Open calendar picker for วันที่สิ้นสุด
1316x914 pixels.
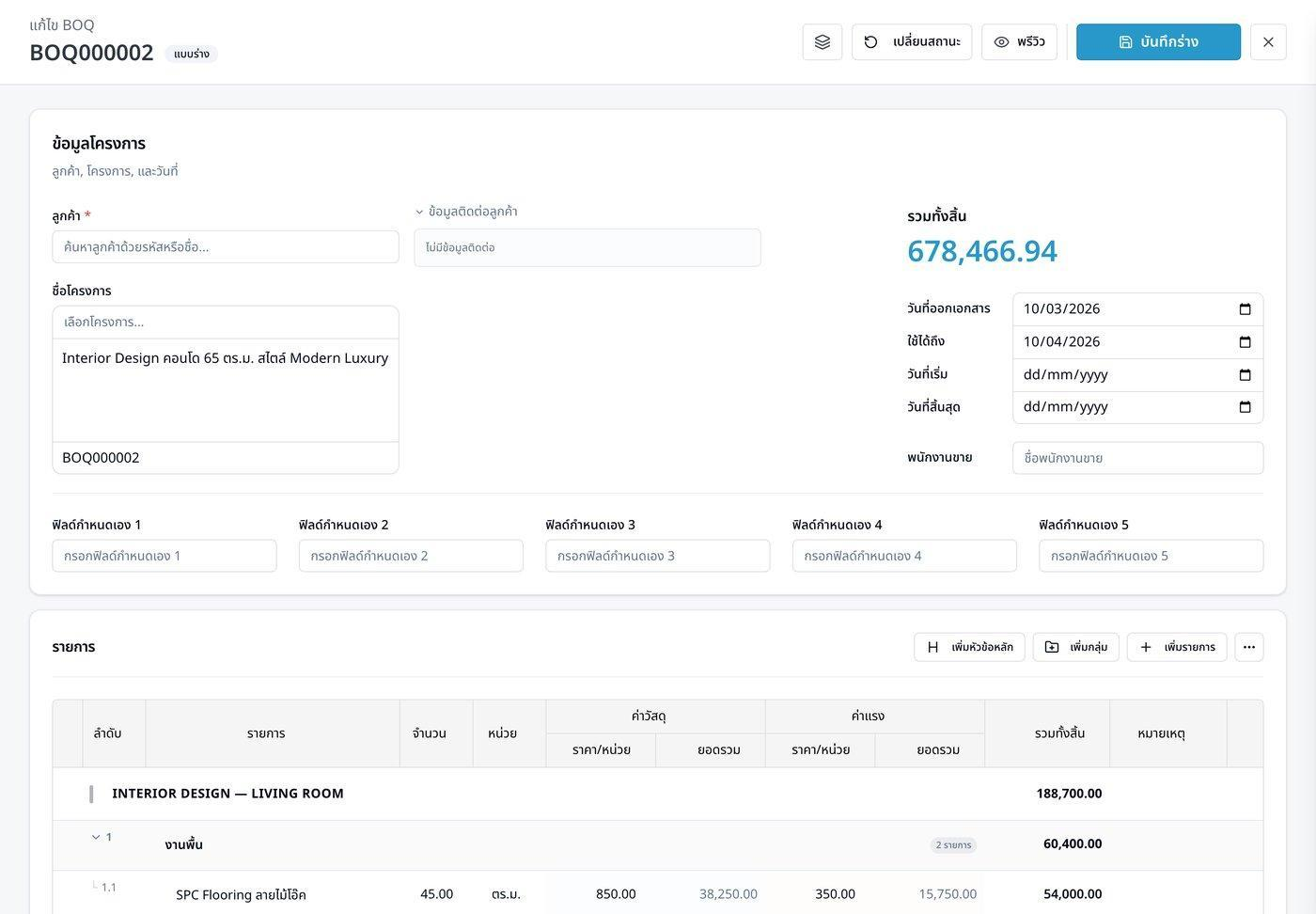1245,407
